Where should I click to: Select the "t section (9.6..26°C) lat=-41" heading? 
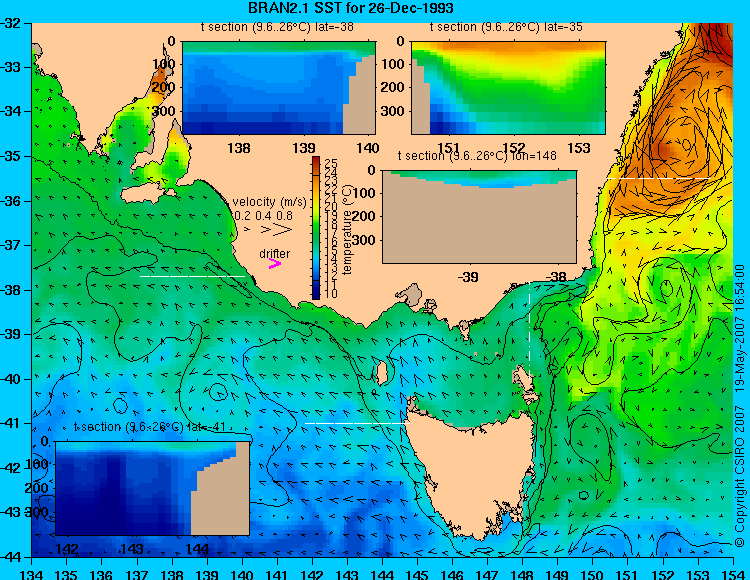click(x=150, y=427)
